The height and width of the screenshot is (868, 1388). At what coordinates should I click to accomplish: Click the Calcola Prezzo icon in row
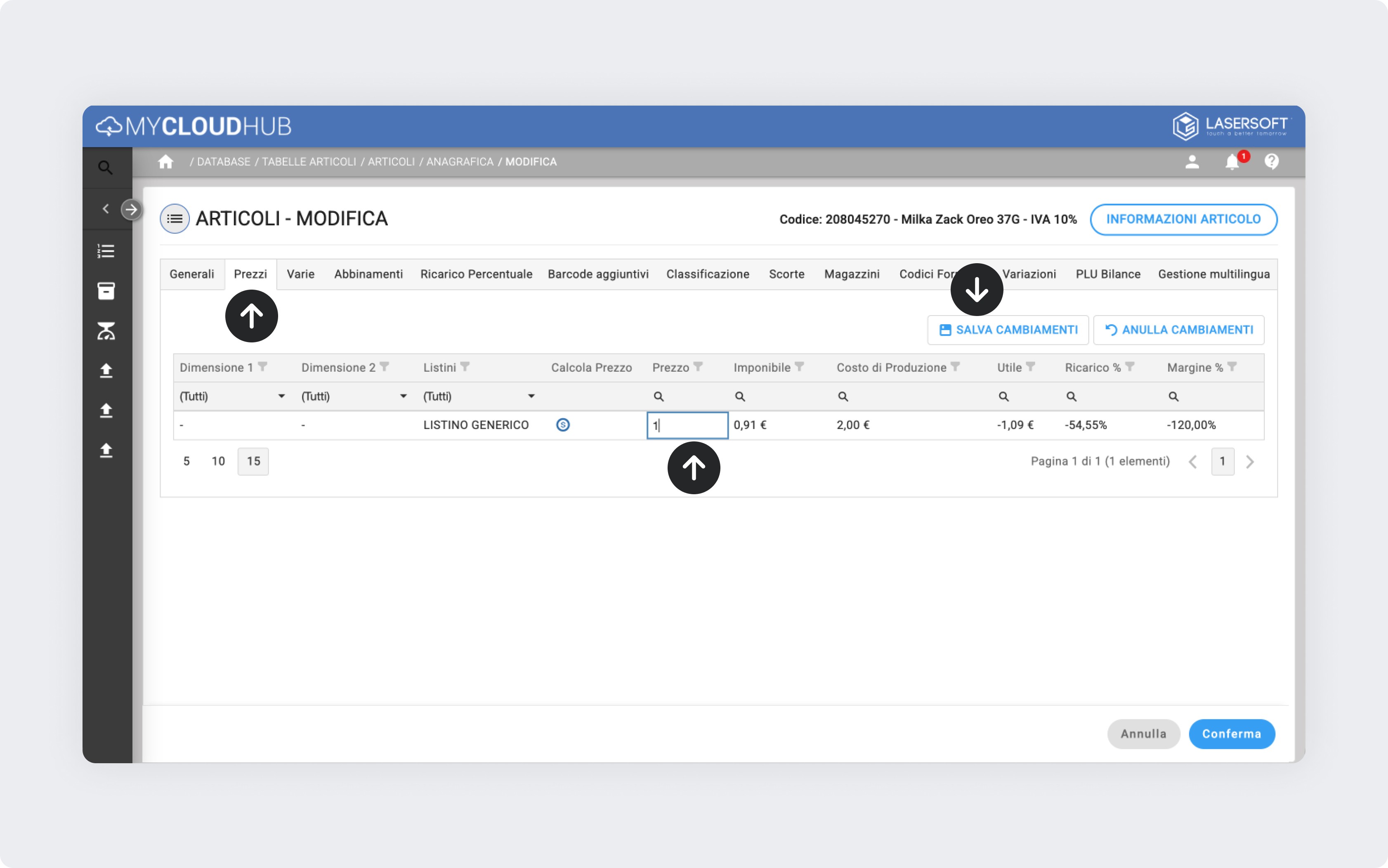[x=562, y=425]
